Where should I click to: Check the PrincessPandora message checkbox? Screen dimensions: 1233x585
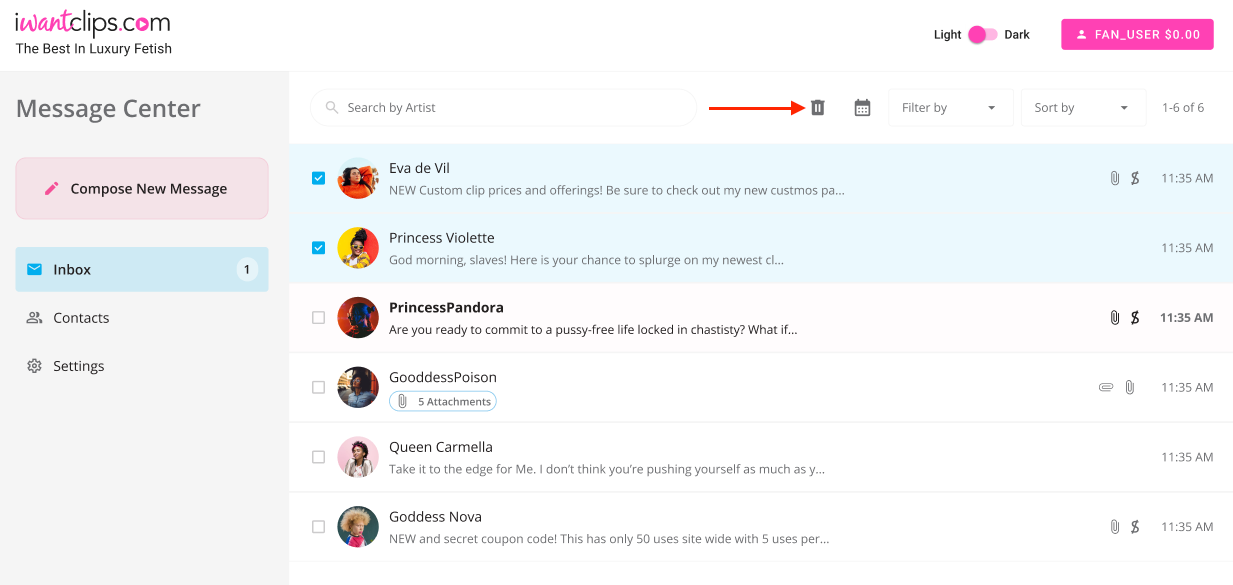pos(318,317)
